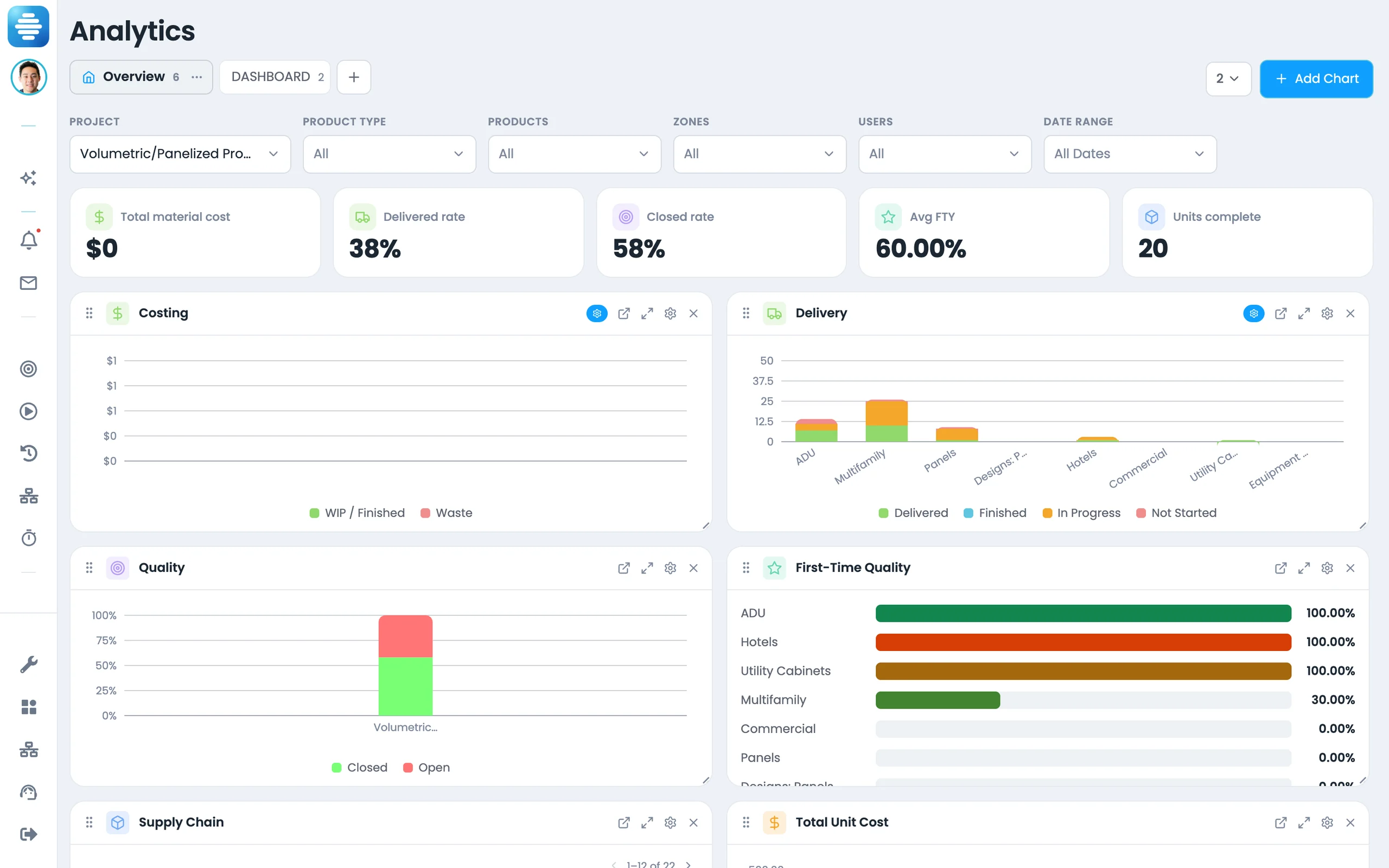The height and width of the screenshot is (868, 1389).
Task: Open the columns count dropdown showing 2
Action: (x=1228, y=79)
